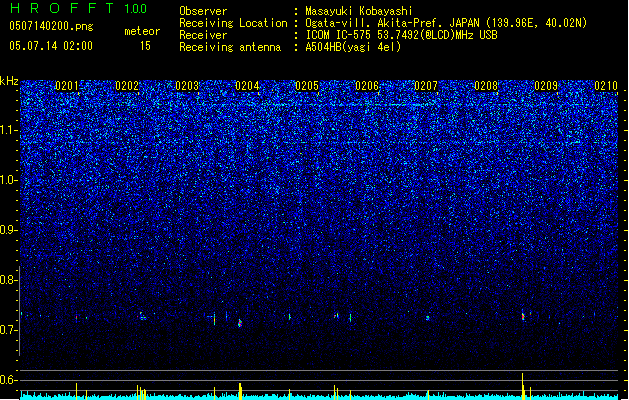Click the 1.1 kHz axis label
The width and height of the screenshot is (629, 400).
[9, 130]
